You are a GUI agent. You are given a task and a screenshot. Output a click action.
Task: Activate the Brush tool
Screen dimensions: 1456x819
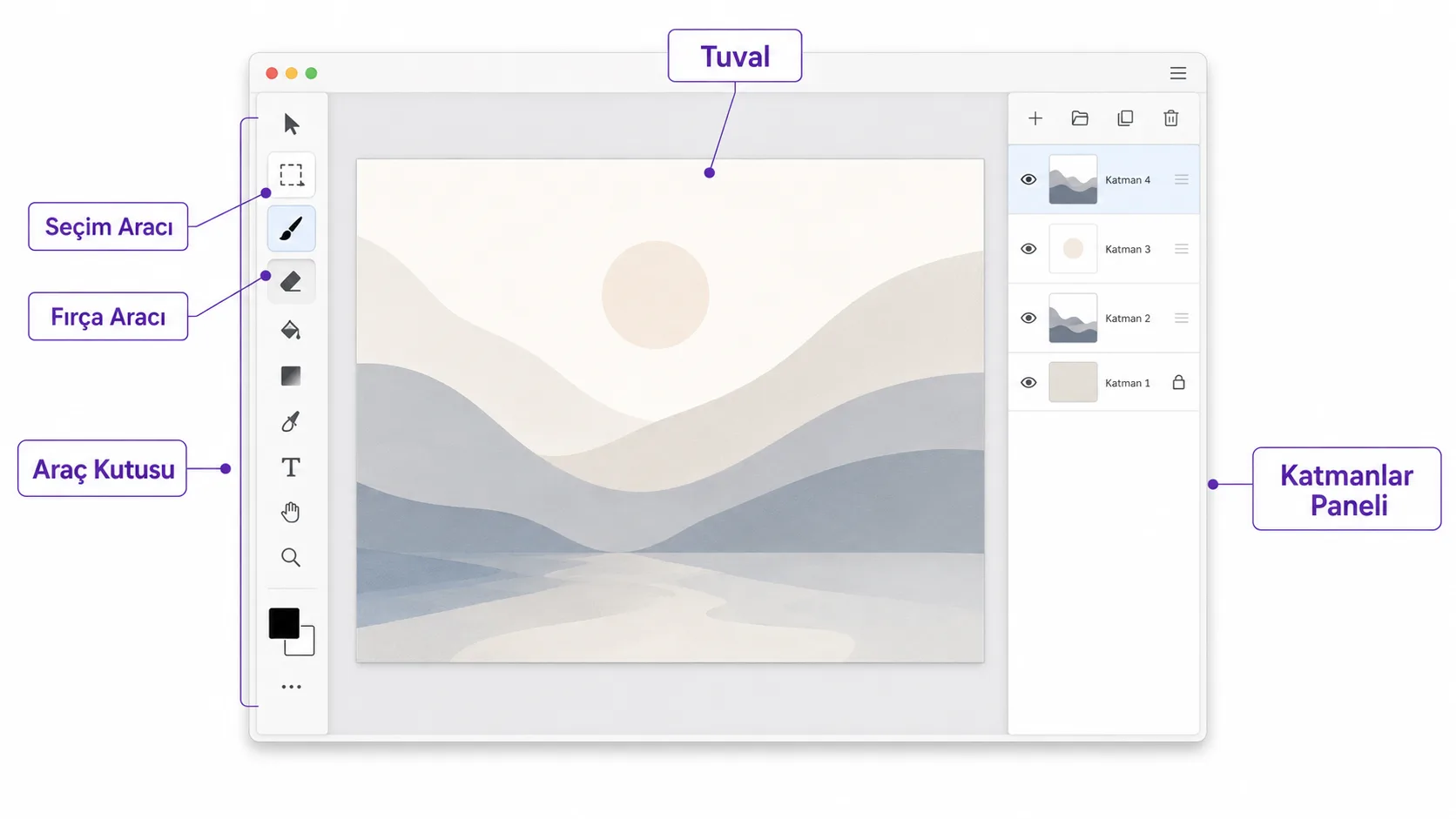pos(291,228)
